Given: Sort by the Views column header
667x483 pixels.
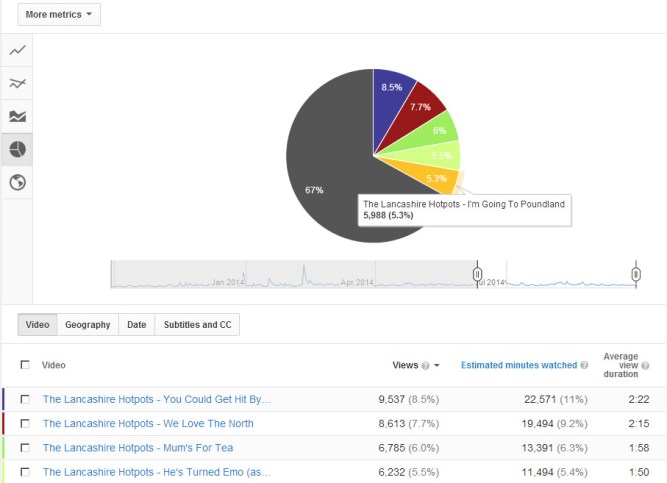Looking at the screenshot, I should coord(405,365).
